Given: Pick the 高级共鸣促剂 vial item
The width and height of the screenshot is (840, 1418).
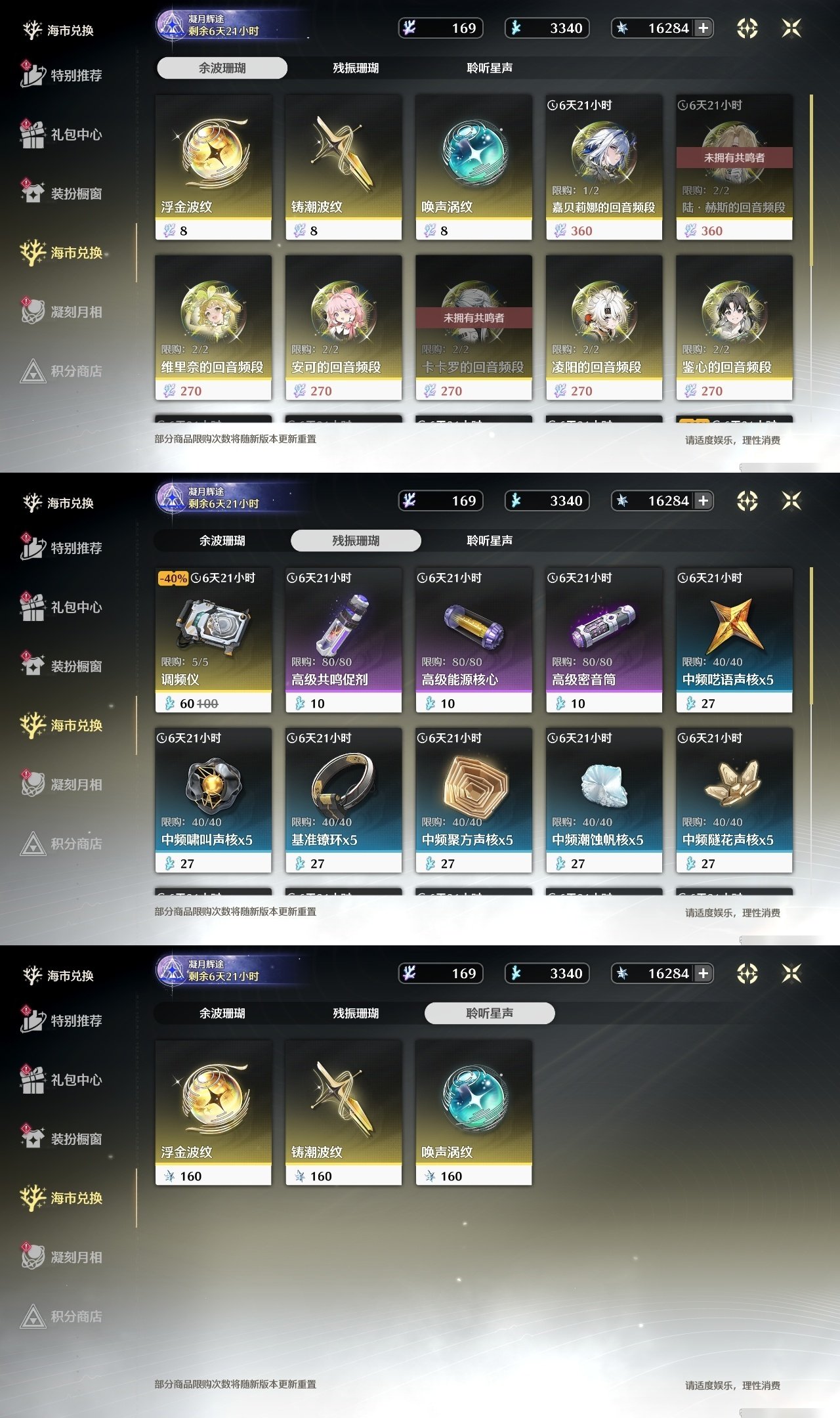Looking at the screenshot, I should point(343,640).
